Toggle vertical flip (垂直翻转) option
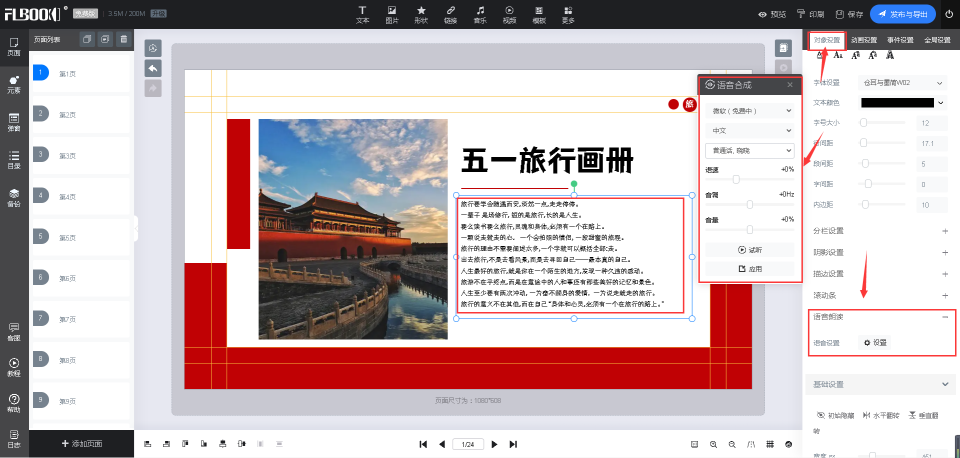The image size is (960, 458). [x=924, y=415]
